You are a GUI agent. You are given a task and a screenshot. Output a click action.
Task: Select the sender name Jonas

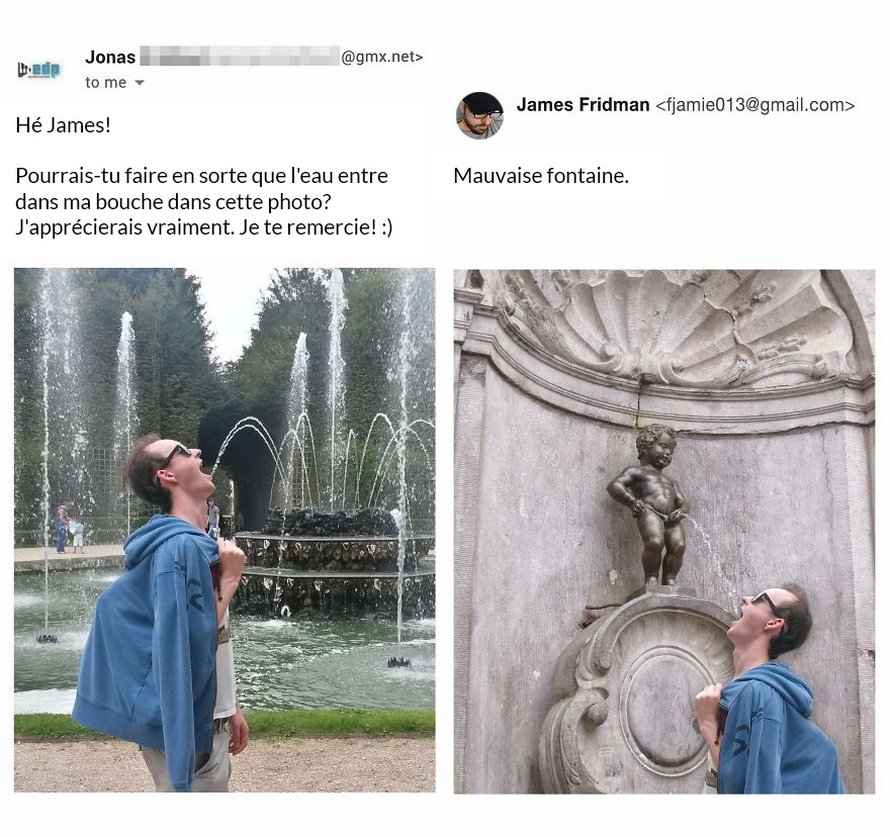click(110, 57)
